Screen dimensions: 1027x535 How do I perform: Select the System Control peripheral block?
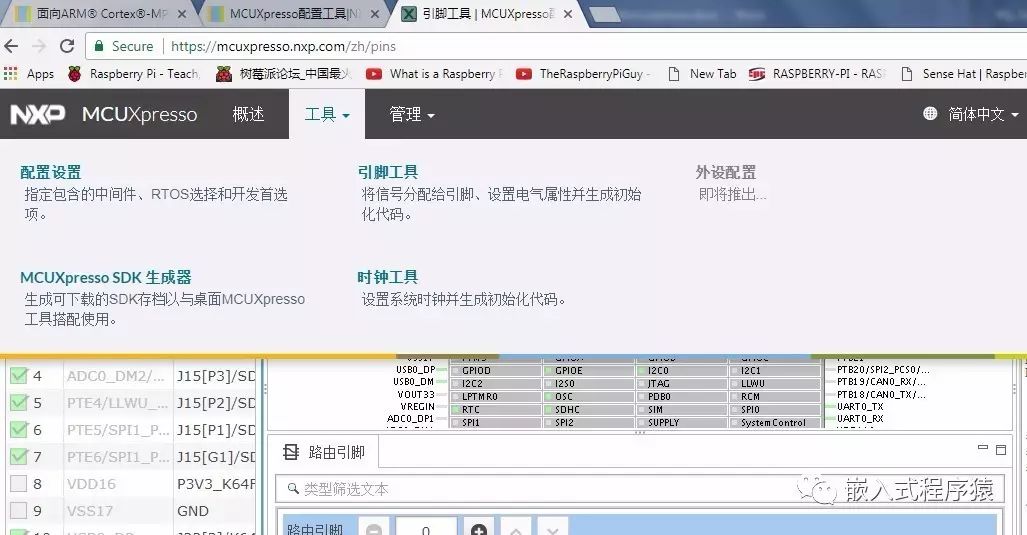pyautogui.click(x=775, y=423)
